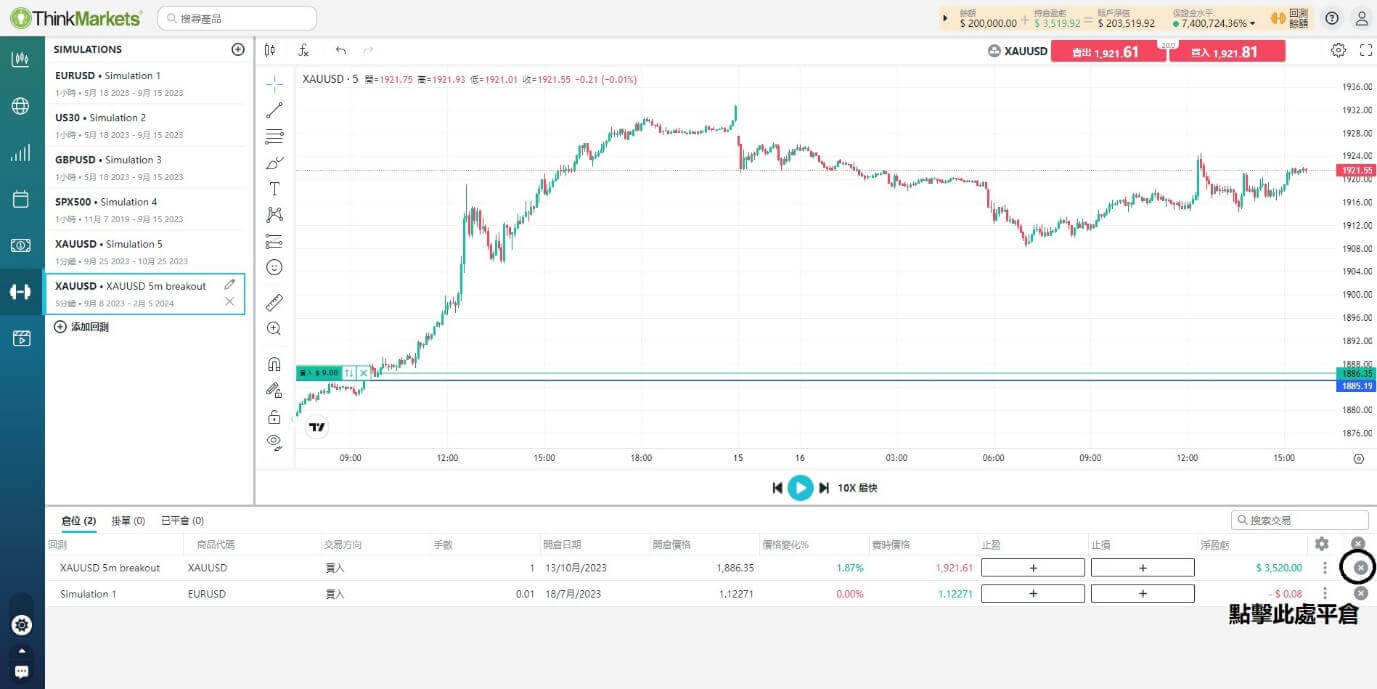Click the product search field
Image resolution: width=1377 pixels, height=689 pixels.
click(x=238, y=18)
